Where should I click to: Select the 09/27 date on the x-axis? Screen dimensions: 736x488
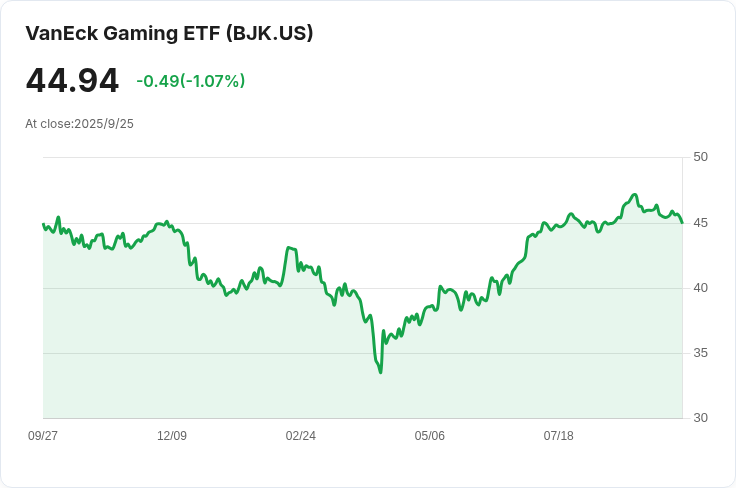pyautogui.click(x=43, y=436)
